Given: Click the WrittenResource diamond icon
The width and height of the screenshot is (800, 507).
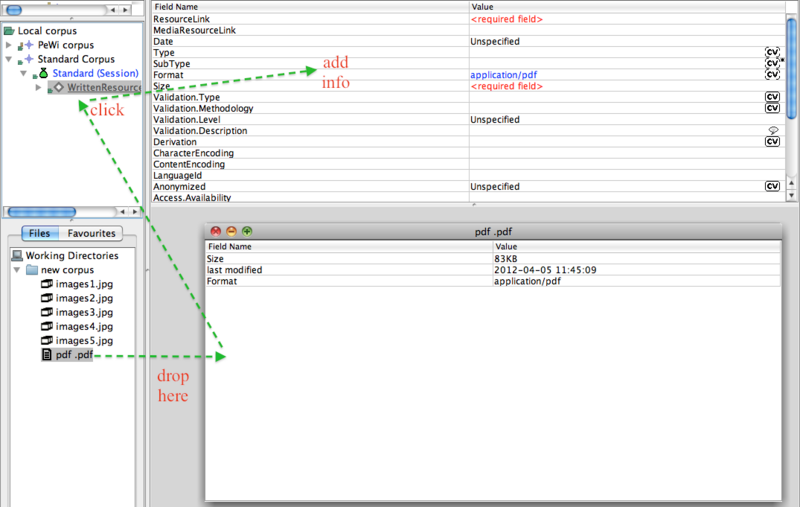Looking at the screenshot, I should coord(57,88).
